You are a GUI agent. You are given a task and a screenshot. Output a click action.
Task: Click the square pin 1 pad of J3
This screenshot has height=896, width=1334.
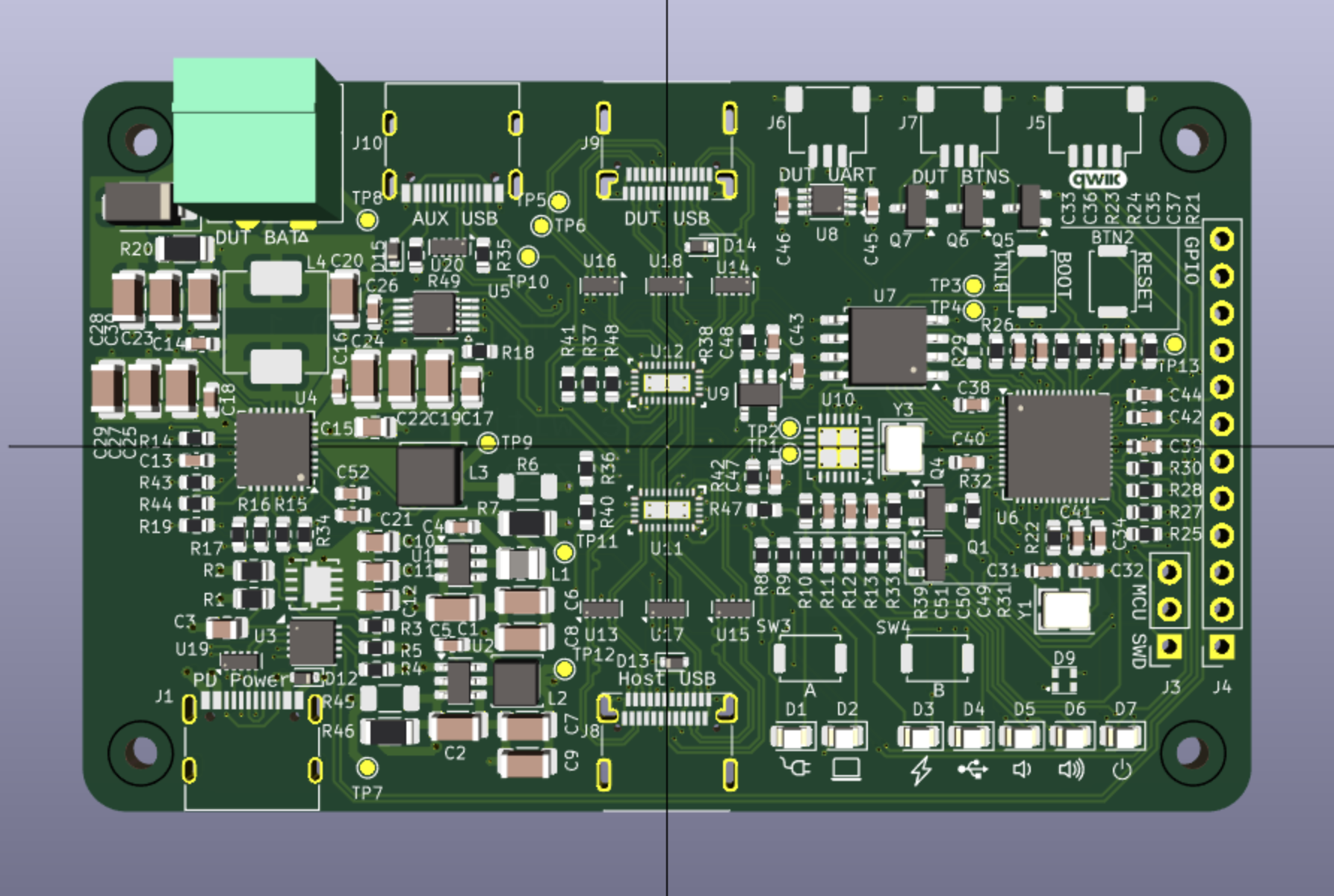(1170, 647)
